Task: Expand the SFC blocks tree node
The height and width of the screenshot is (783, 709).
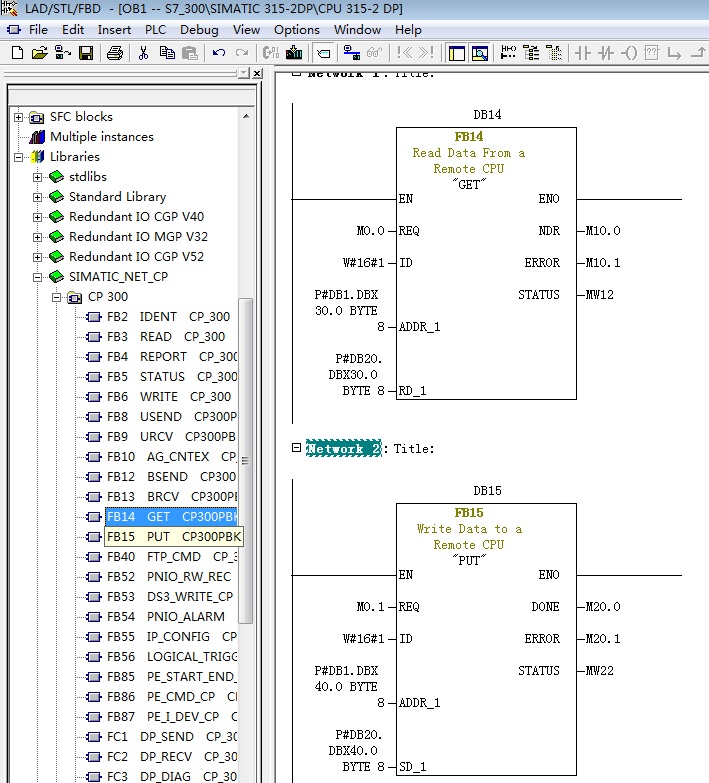Action: (x=19, y=117)
